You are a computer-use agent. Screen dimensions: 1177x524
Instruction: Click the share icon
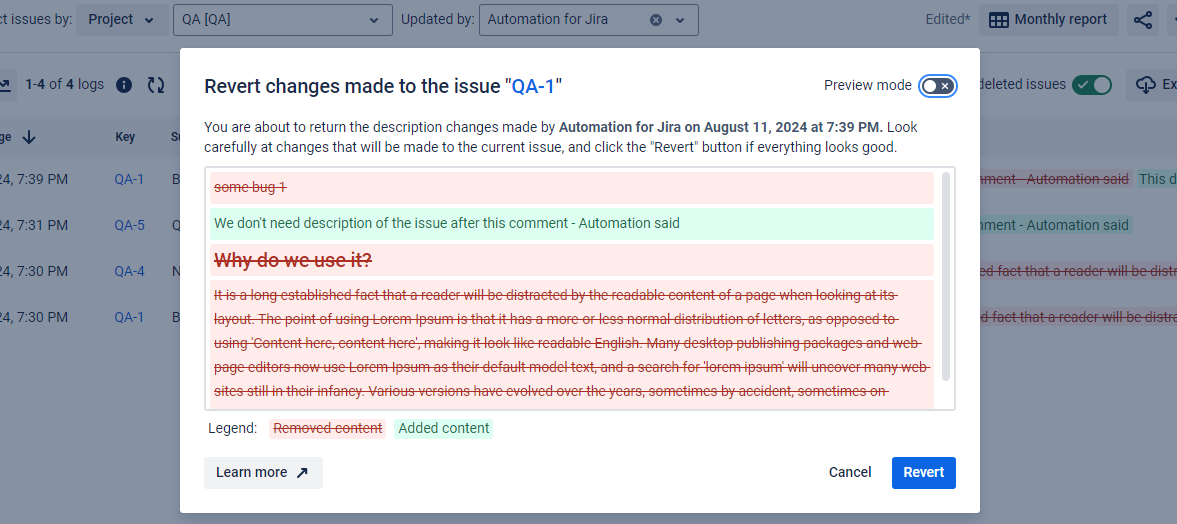click(1143, 20)
